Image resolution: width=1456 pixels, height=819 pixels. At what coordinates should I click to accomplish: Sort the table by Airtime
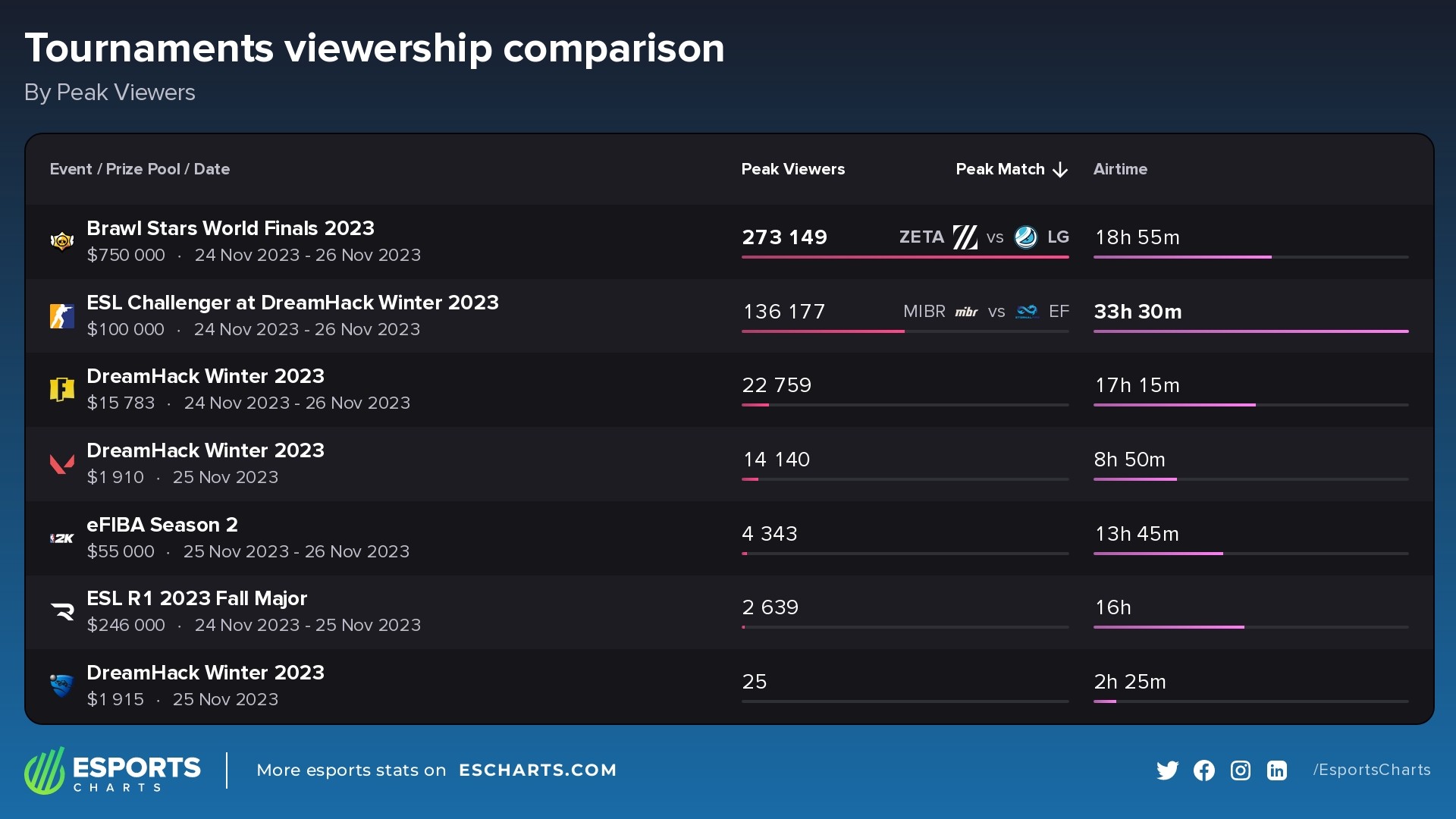tap(1120, 170)
